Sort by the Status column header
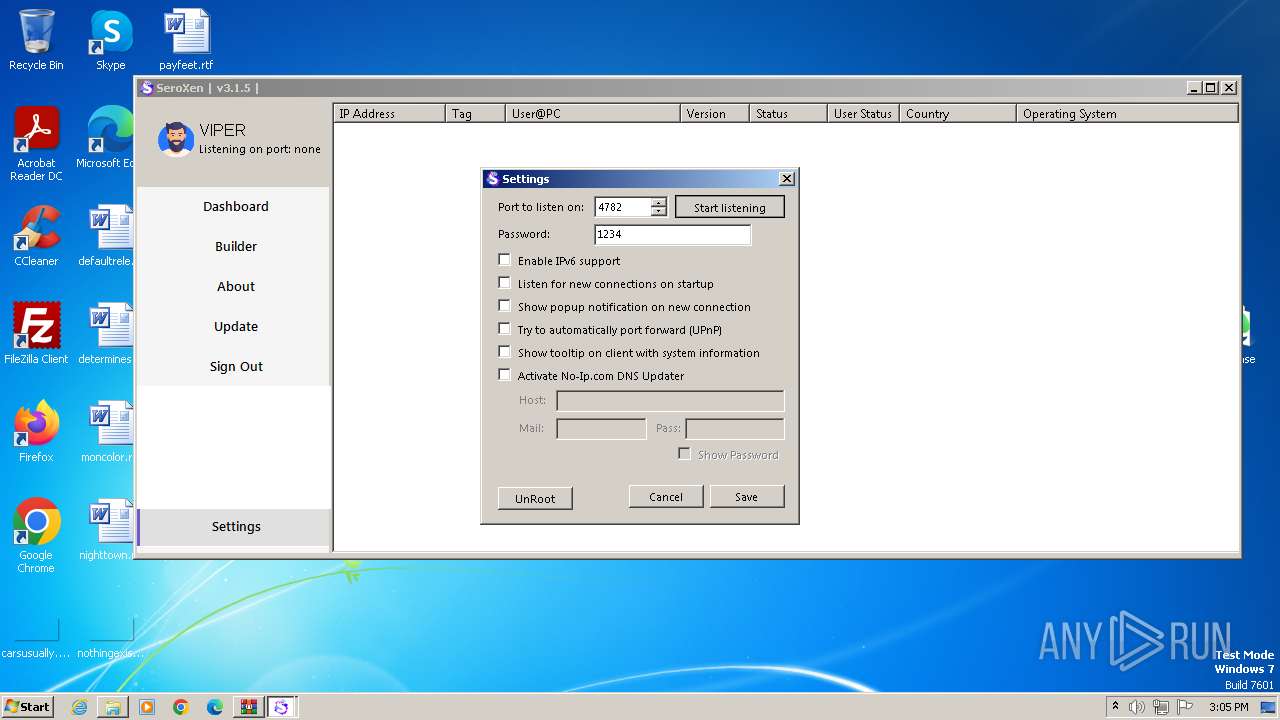This screenshot has width=1280, height=720. point(788,113)
